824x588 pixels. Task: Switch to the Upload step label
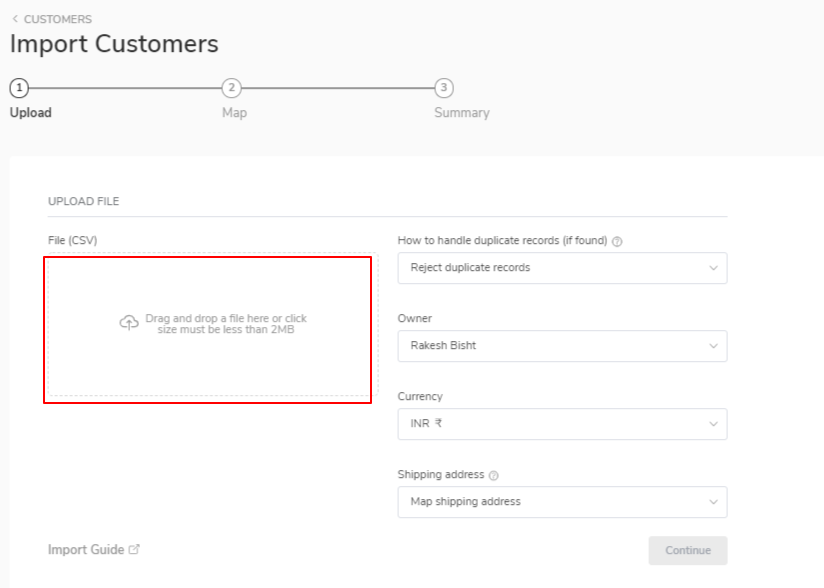30,113
